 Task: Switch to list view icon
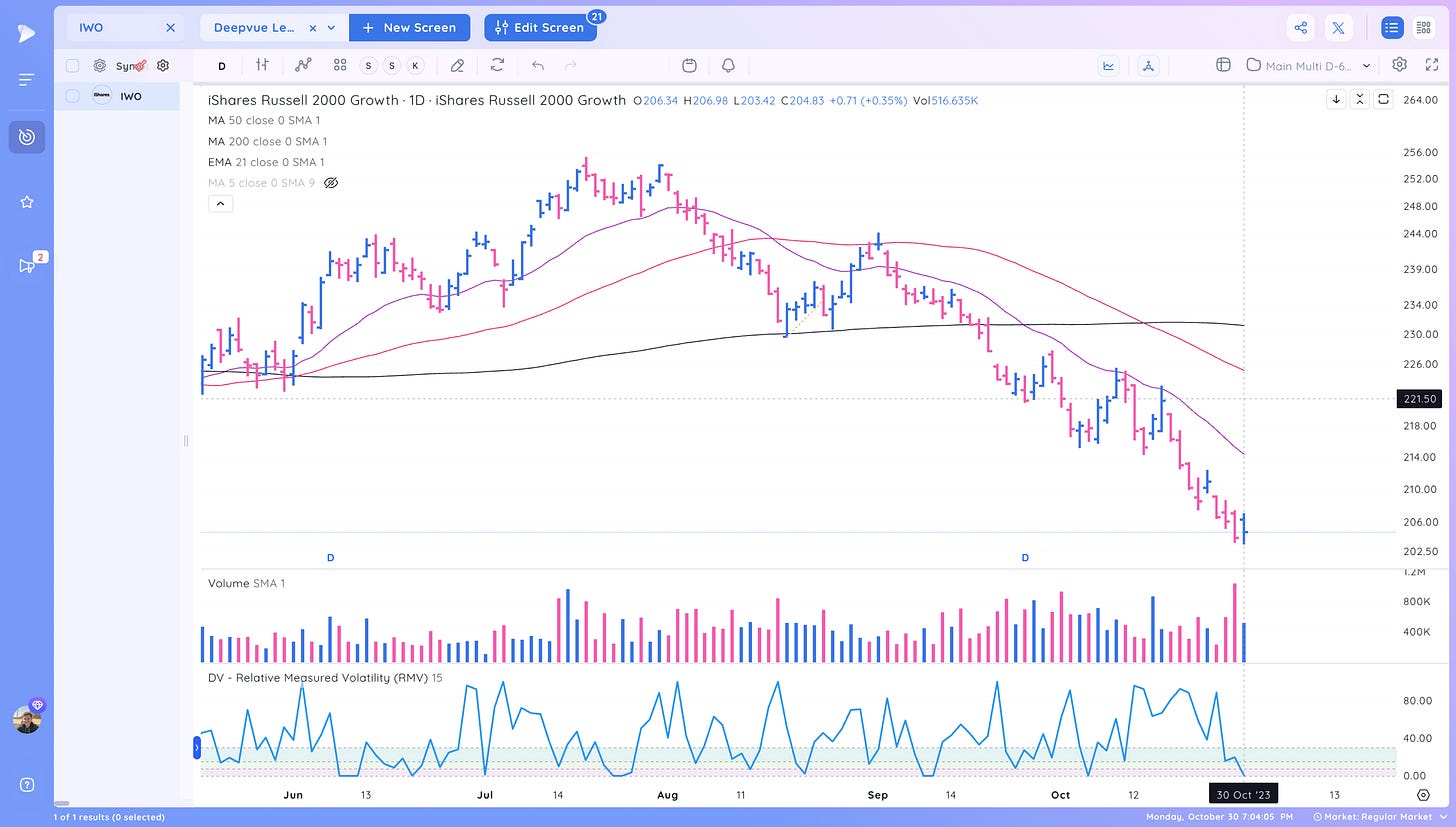(x=1392, y=28)
